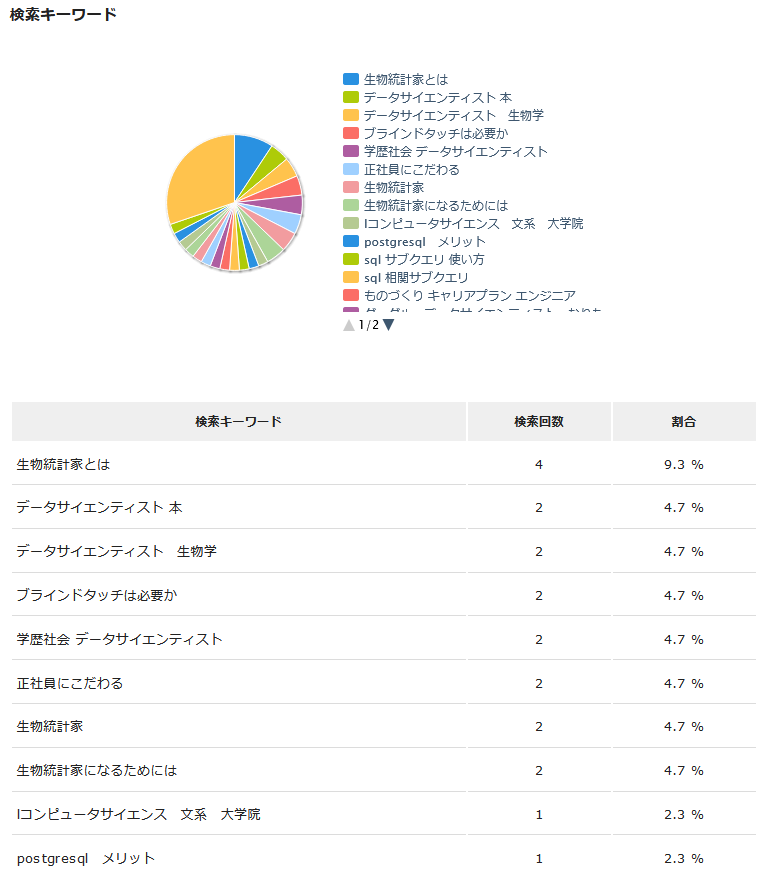
Task: Click green legend swatch for データサイエンティスト 本
Action: point(351,97)
